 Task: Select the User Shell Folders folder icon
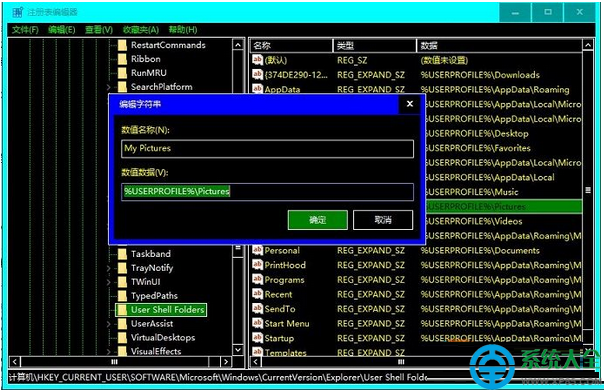[x=122, y=310]
